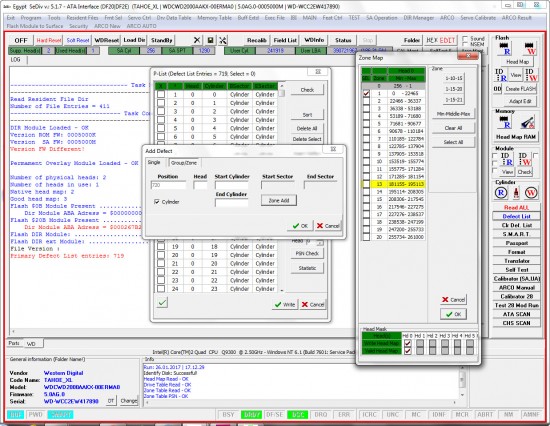Click the Module ID read icon
550x426 pixels.
pos(507,159)
